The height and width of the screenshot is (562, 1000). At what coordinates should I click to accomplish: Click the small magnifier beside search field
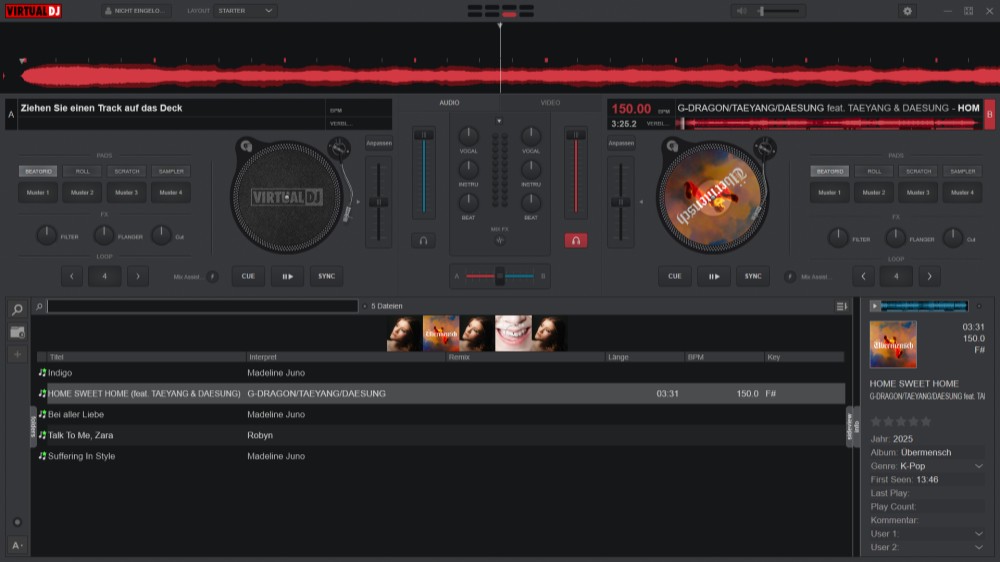[39, 306]
